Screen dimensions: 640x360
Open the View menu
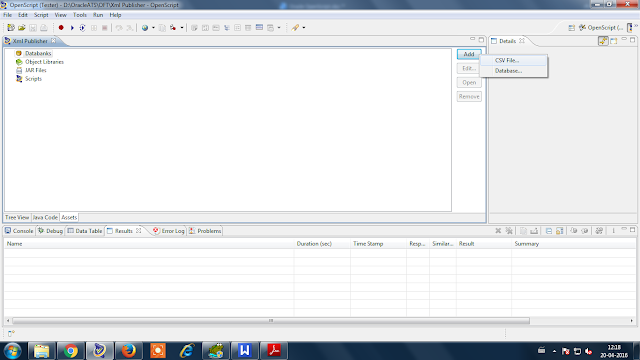point(60,15)
